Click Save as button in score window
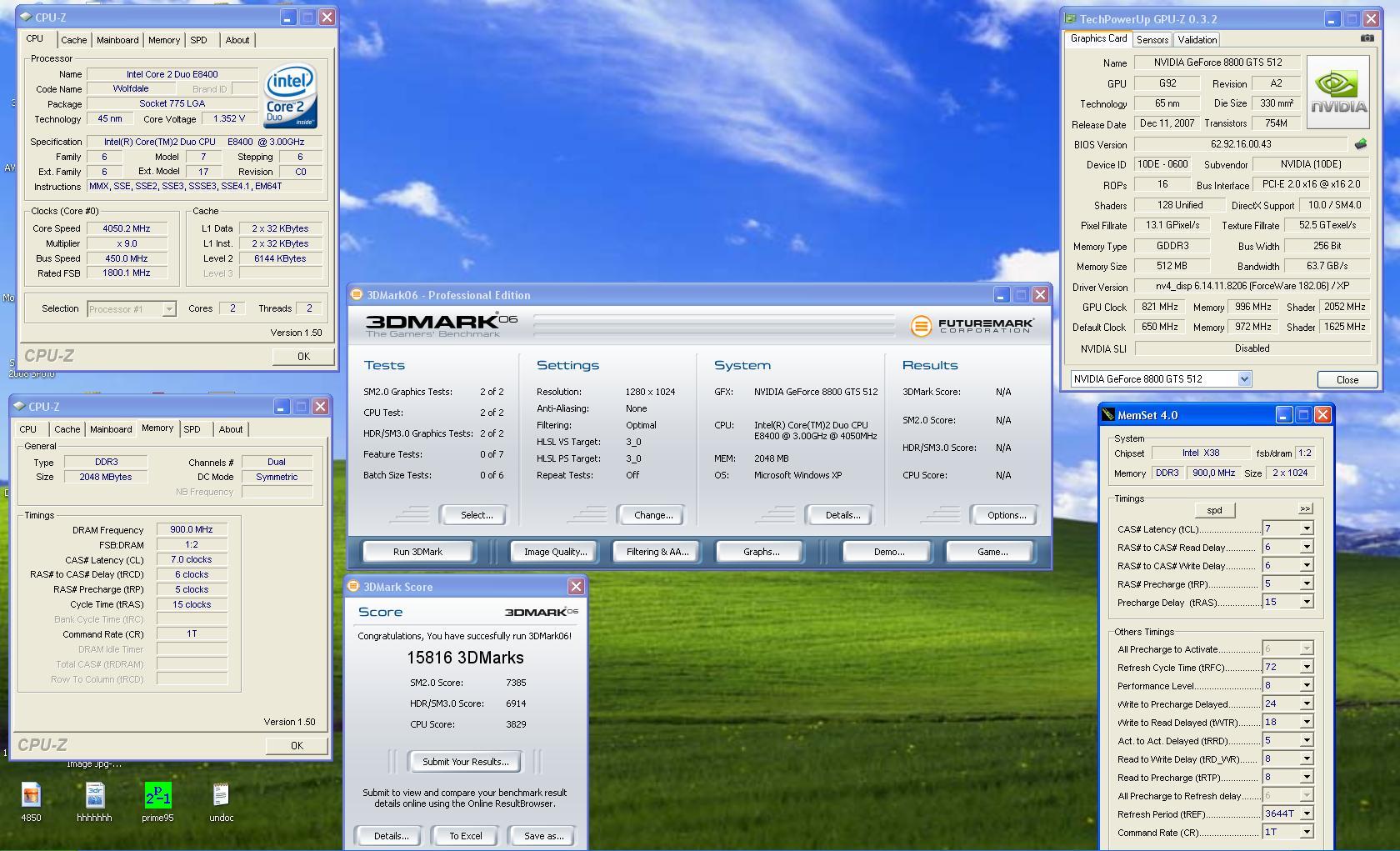The width and height of the screenshot is (1400, 851). [543, 836]
